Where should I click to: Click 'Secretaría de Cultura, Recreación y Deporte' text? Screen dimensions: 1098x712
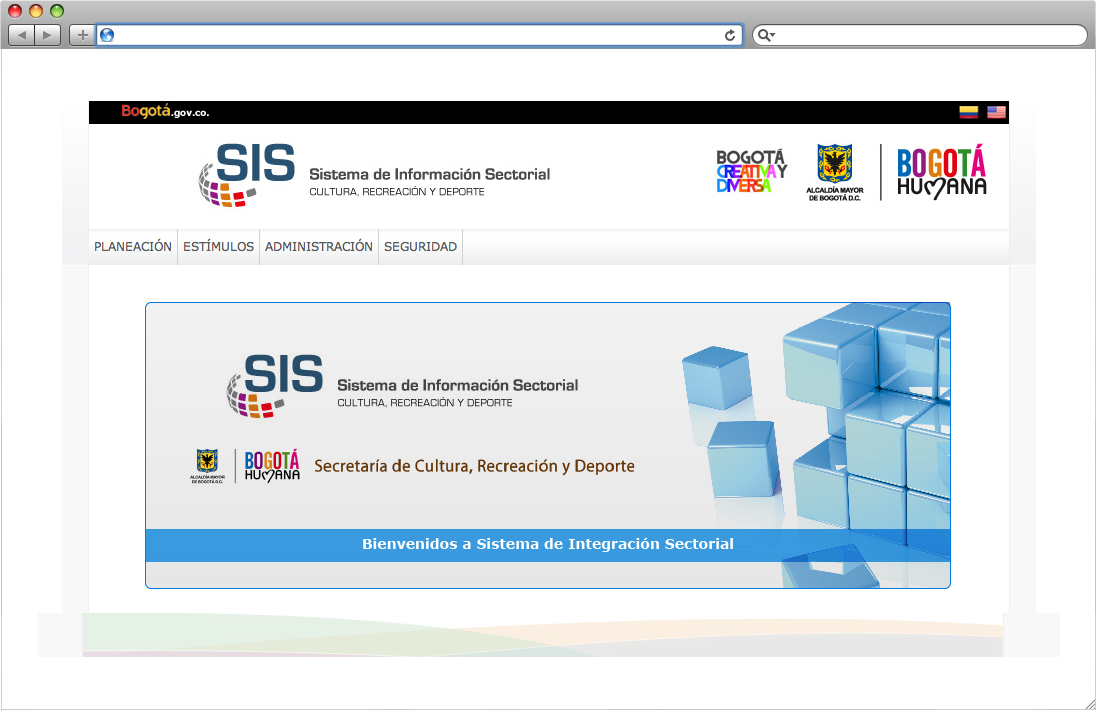(474, 466)
